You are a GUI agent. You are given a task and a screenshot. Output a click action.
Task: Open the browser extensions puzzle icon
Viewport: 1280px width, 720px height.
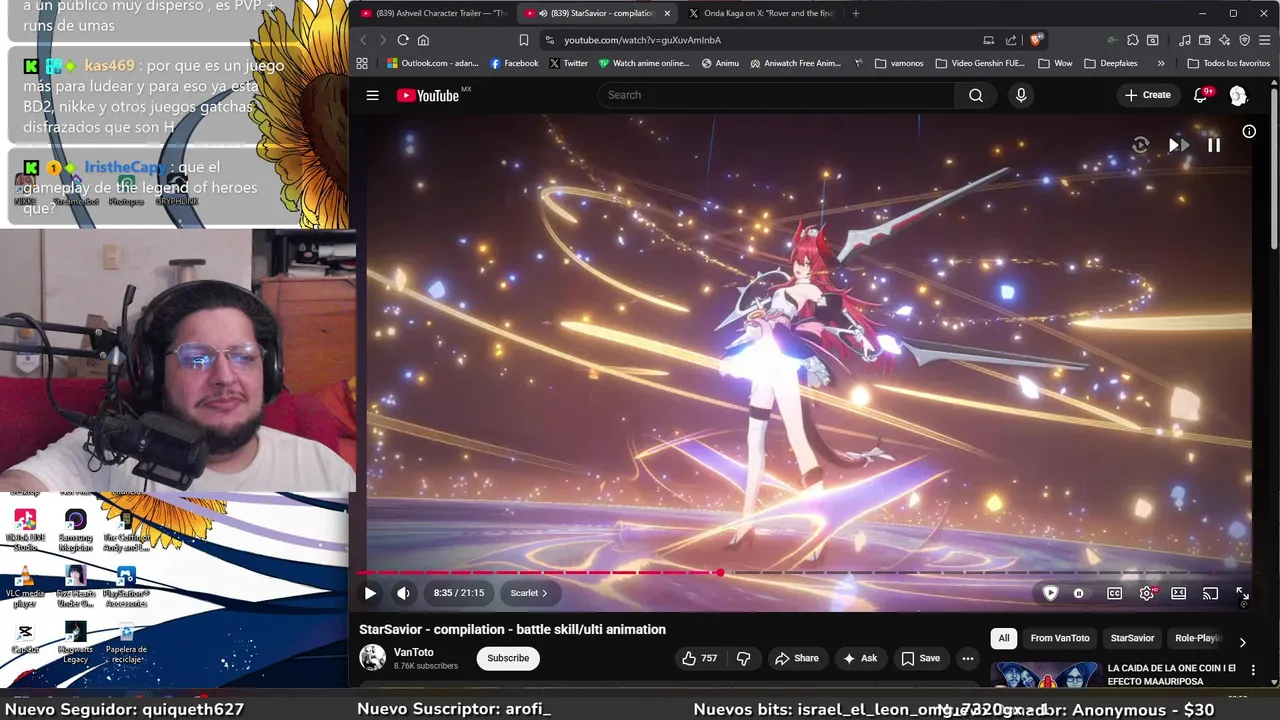[1132, 40]
